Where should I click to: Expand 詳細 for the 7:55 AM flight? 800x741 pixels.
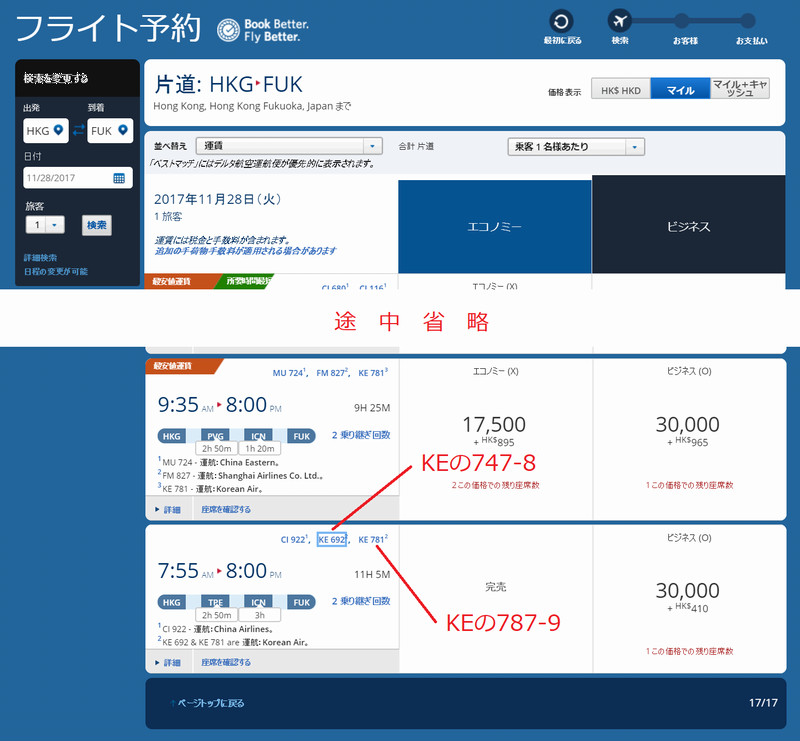(x=168, y=662)
